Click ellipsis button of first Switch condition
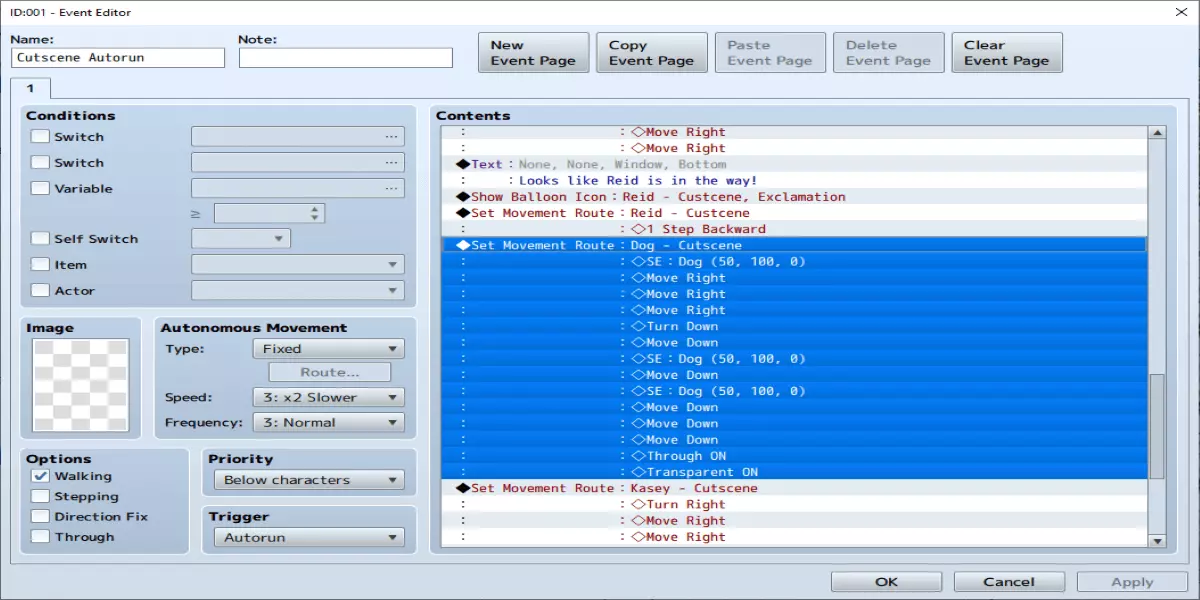This screenshot has width=1200, height=600. click(x=390, y=137)
